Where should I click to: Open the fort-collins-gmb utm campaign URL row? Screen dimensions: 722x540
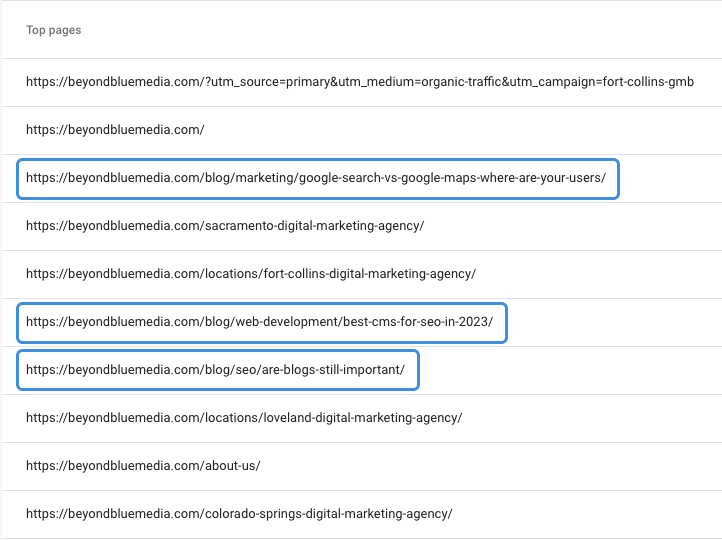pos(360,82)
